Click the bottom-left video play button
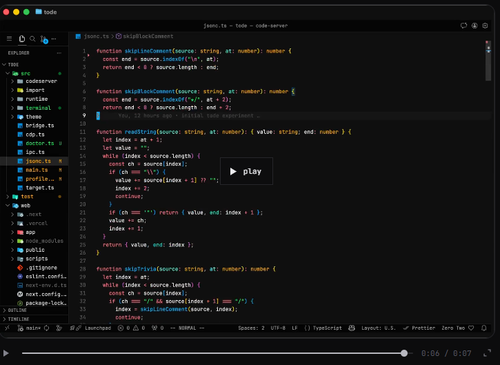This screenshot has height=365, width=500. pos(6,353)
